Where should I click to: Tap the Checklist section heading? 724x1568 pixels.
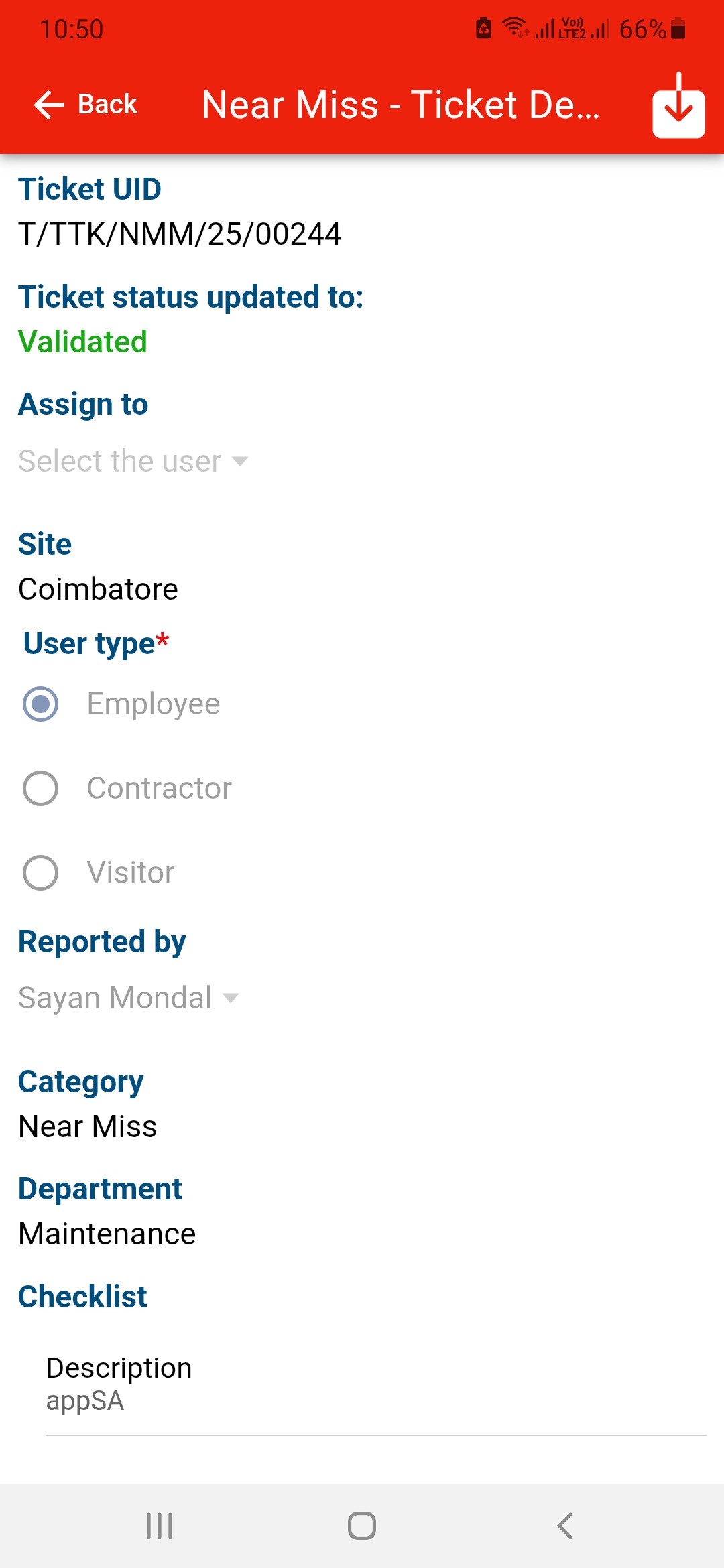(x=82, y=1297)
